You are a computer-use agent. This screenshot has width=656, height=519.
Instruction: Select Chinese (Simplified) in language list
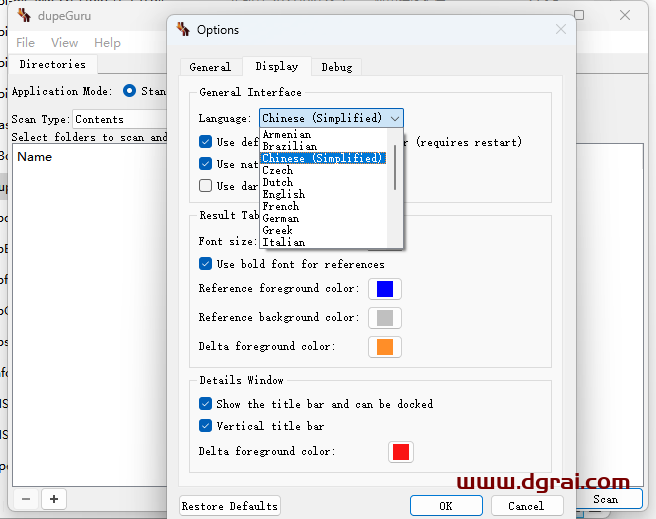click(x=323, y=158)
